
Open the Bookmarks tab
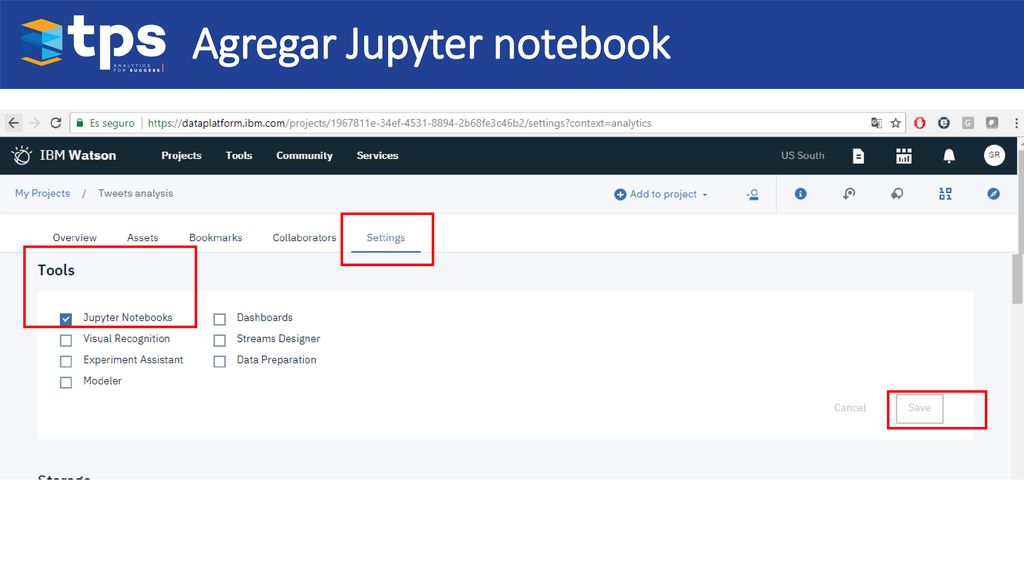coord(216,238)
